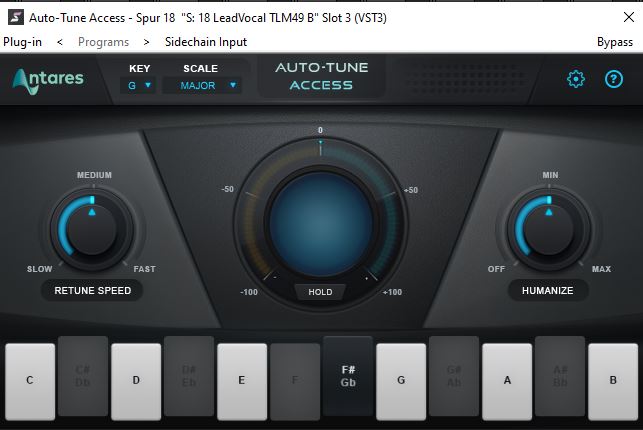Toggle the D key on keyboard
643x430 pixels.
[136, 382]
